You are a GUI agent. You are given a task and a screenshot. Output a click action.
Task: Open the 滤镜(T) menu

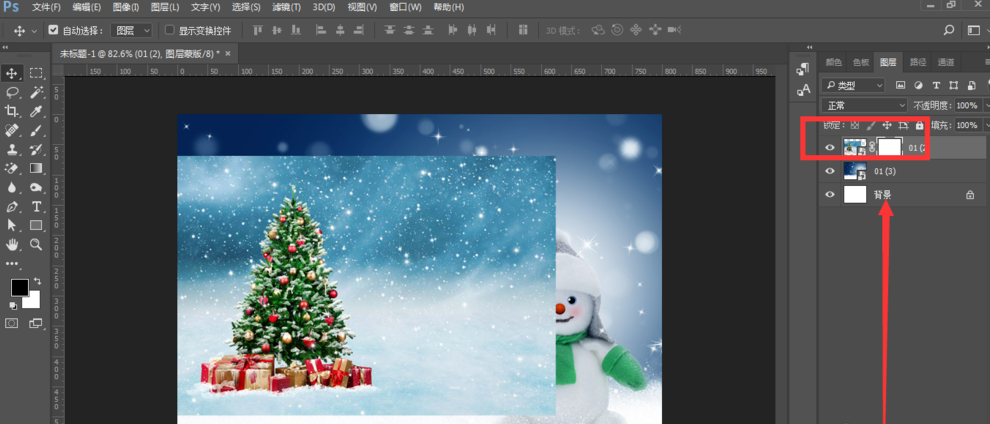[287, 8]
